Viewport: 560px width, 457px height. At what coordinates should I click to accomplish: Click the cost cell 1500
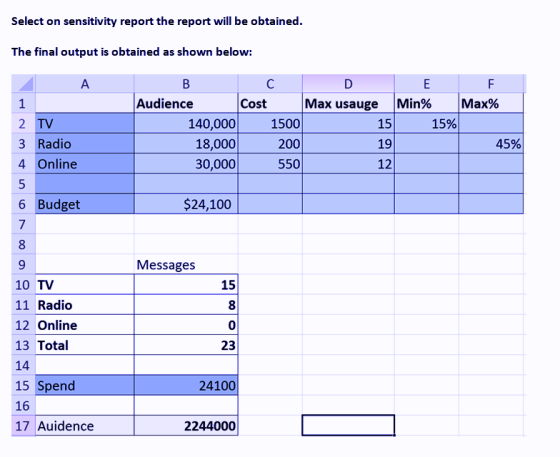point(270,124)
